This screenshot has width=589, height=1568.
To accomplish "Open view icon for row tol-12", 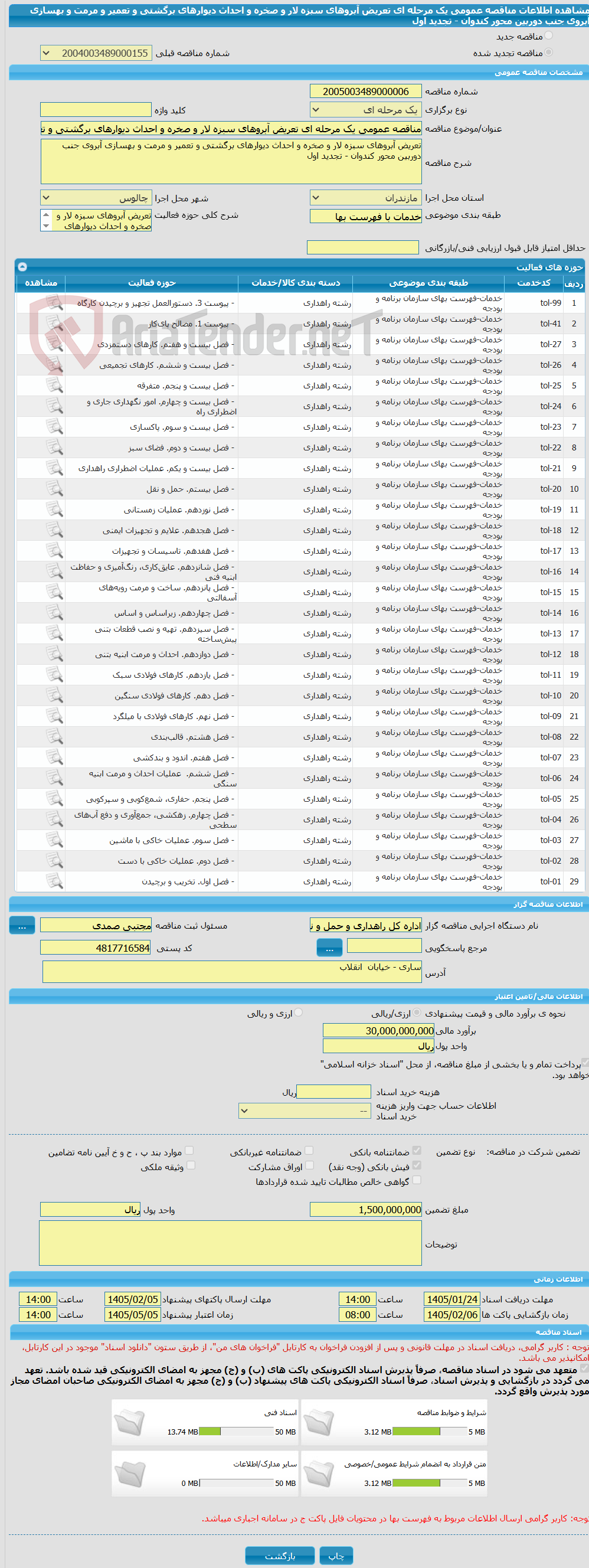I will [x=54, y=654].
